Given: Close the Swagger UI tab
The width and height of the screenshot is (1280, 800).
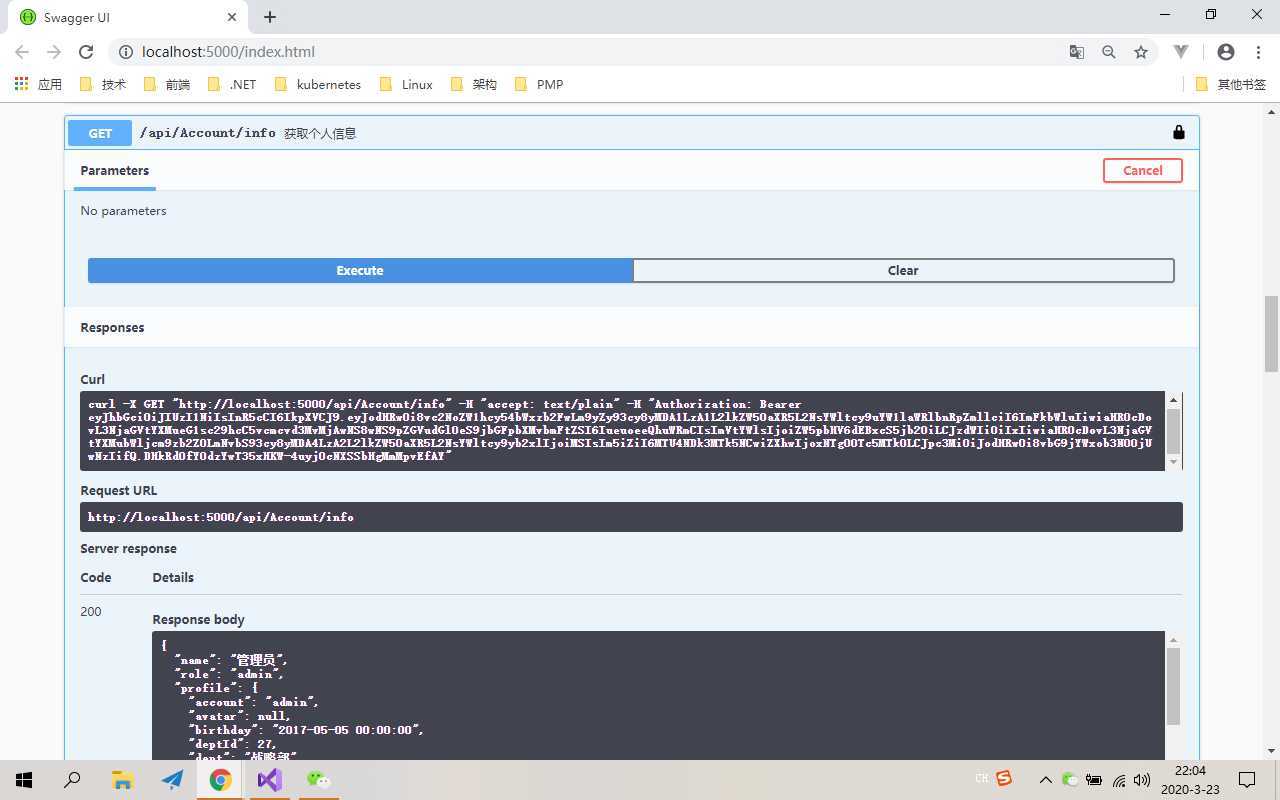Looking at the screenshot, I should click(232, 17).
